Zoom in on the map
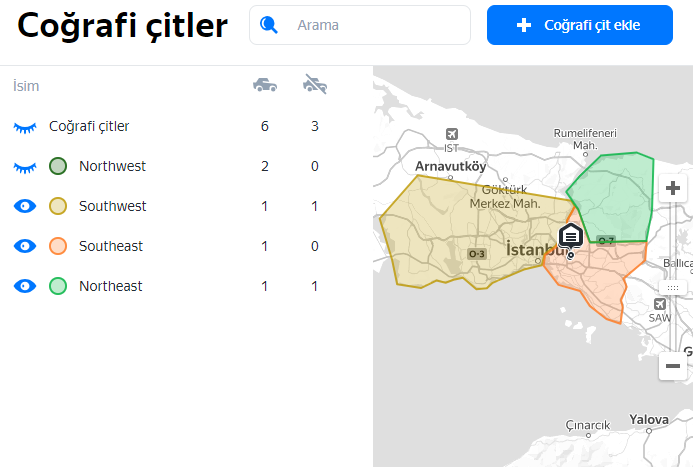This screenshot has height=467, width=693. point(673,188)
